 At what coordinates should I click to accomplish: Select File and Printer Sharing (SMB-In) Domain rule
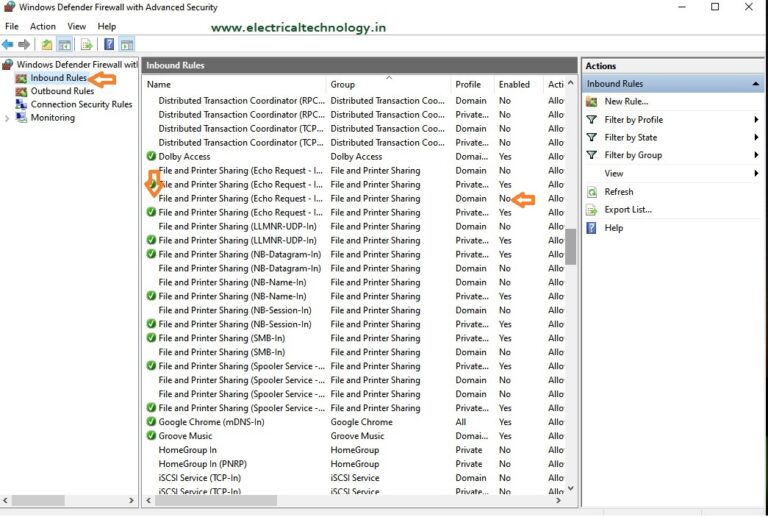click(x=355, y=352)
